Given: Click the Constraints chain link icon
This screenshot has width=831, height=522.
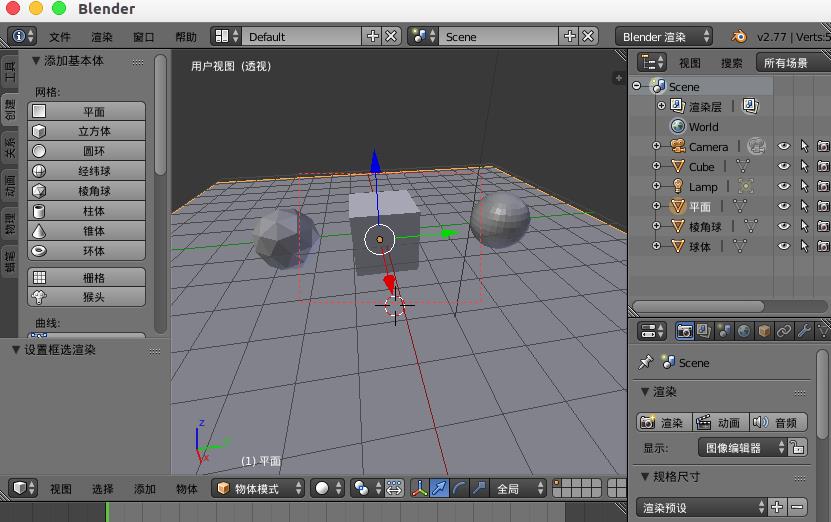Looking at the screenshot, I should coord(784,331).
